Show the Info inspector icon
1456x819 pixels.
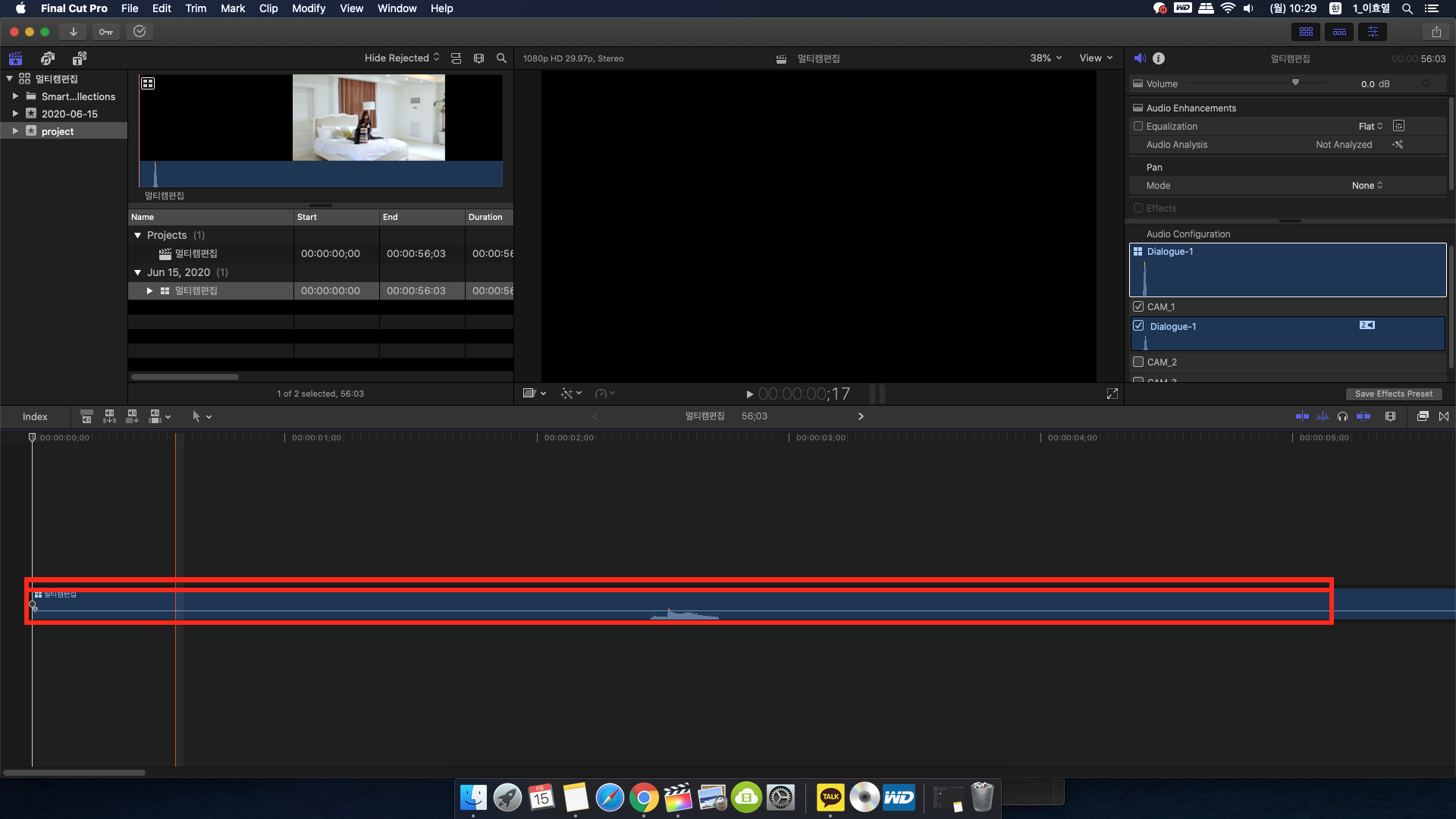click(1159, 58)
